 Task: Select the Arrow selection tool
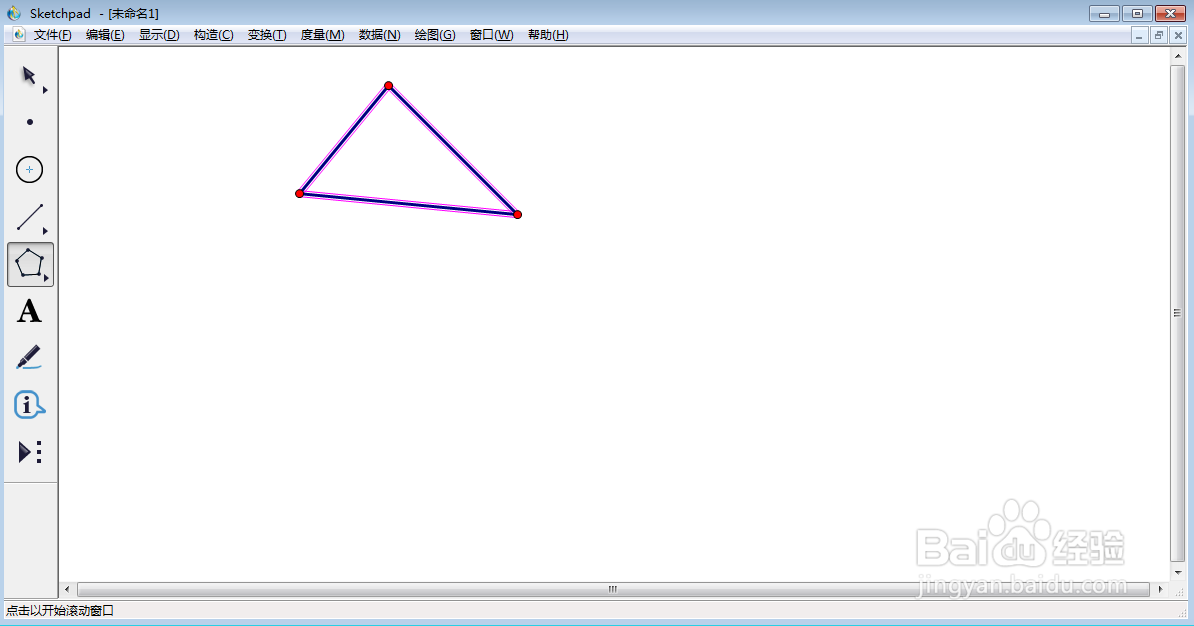pos(29,75)
